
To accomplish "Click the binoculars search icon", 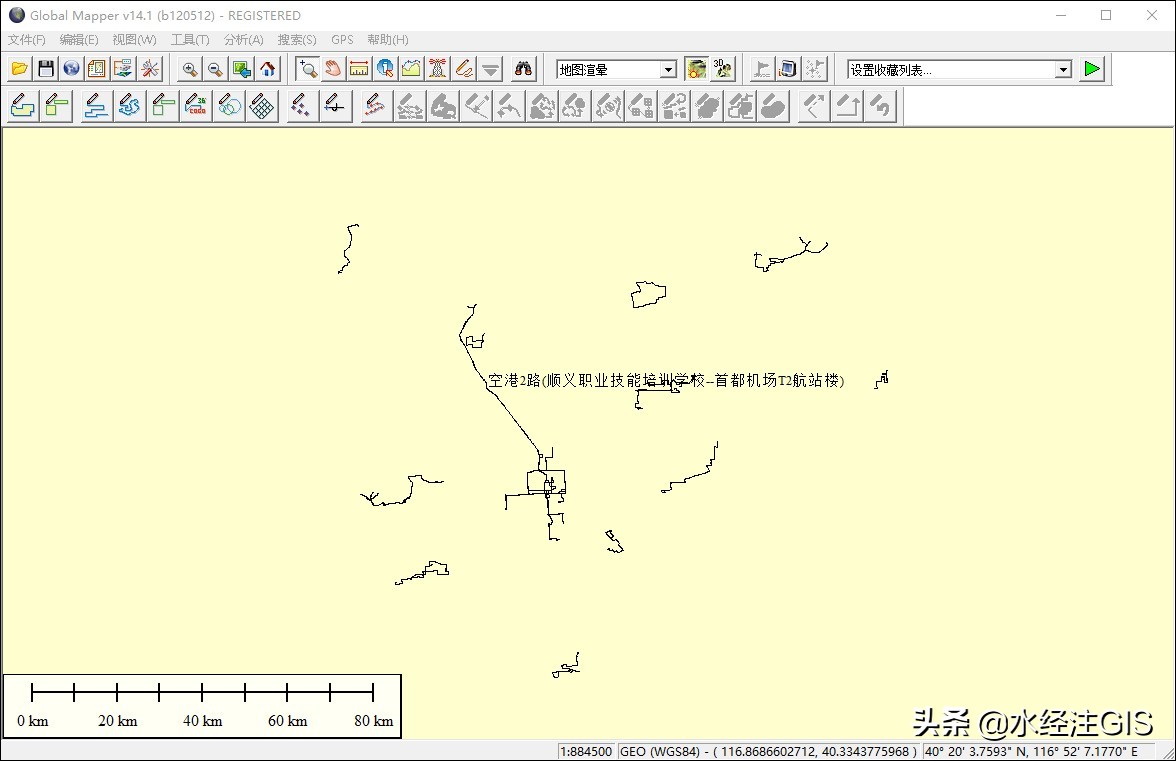I will (524, 69).
